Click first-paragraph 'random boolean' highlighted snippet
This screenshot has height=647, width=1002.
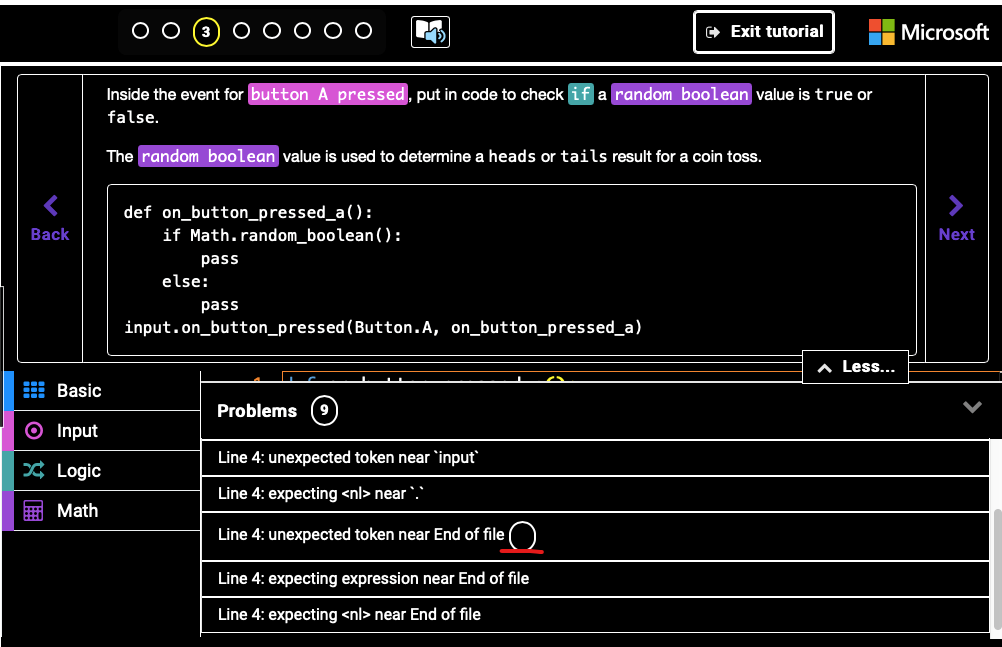681,95
